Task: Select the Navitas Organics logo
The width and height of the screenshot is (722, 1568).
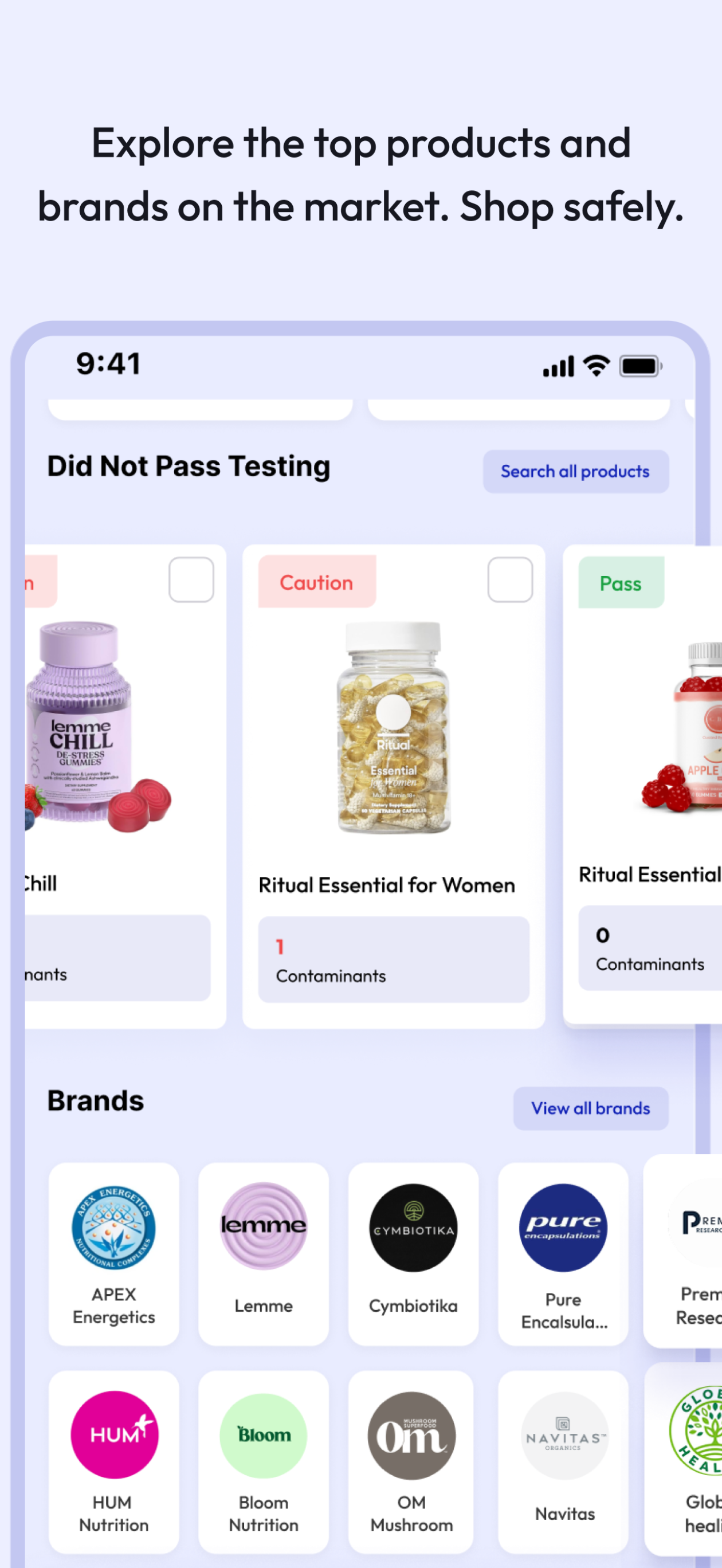Action: [564, 1436]
